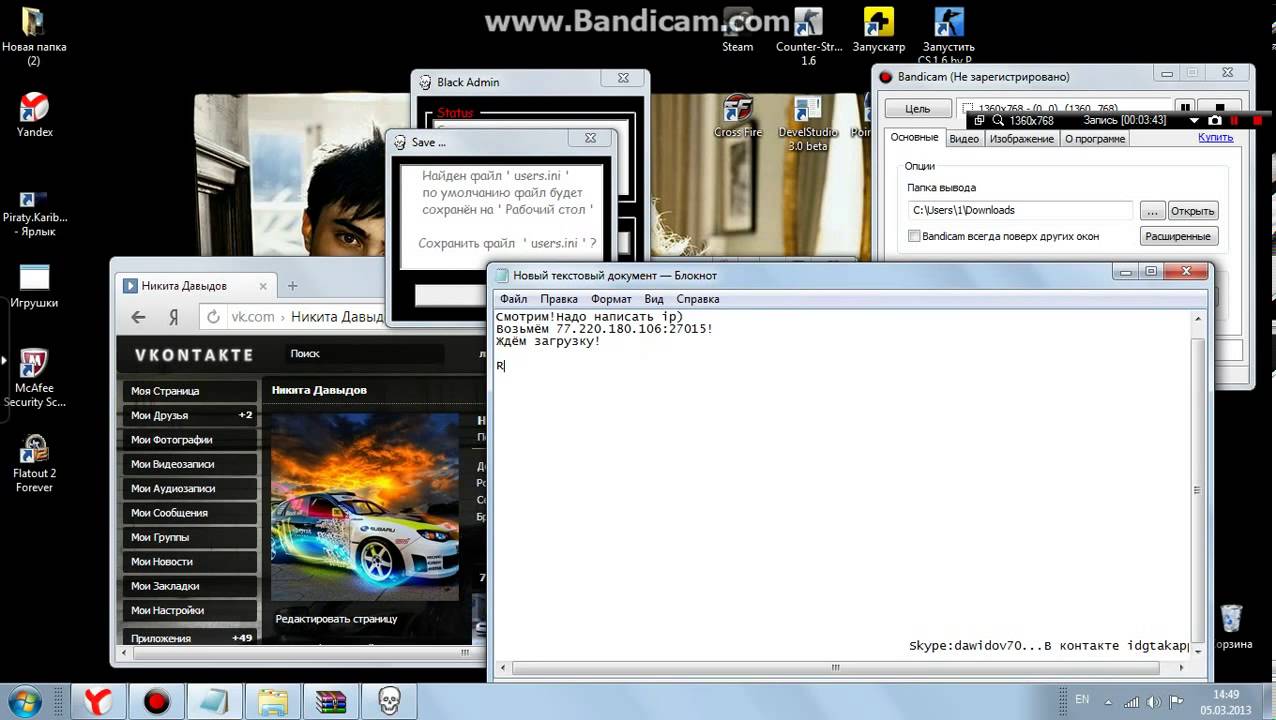1276x720 pixels.
Task: Open the Yandex desktop icon
Action: pos(34,114)
